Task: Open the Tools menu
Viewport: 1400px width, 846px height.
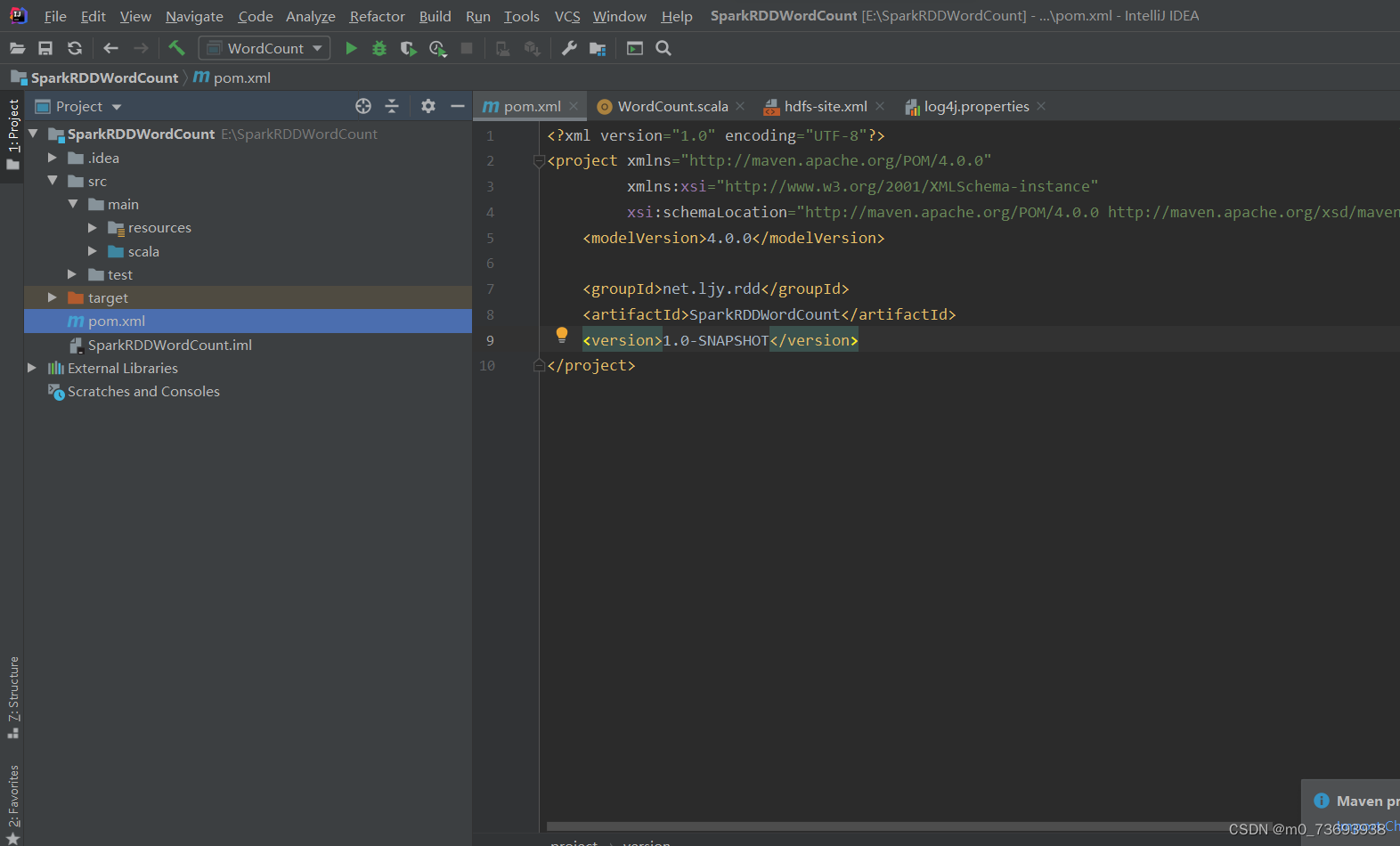Action: click(x=521, y=16)
